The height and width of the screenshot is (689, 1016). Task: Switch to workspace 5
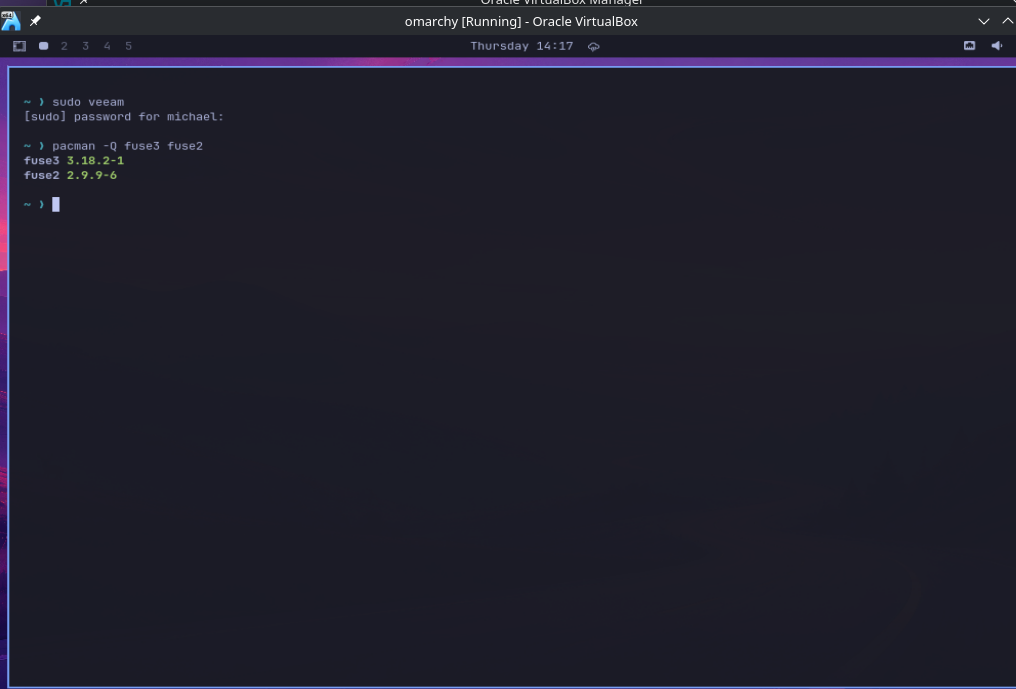click(x=128, y=46)
